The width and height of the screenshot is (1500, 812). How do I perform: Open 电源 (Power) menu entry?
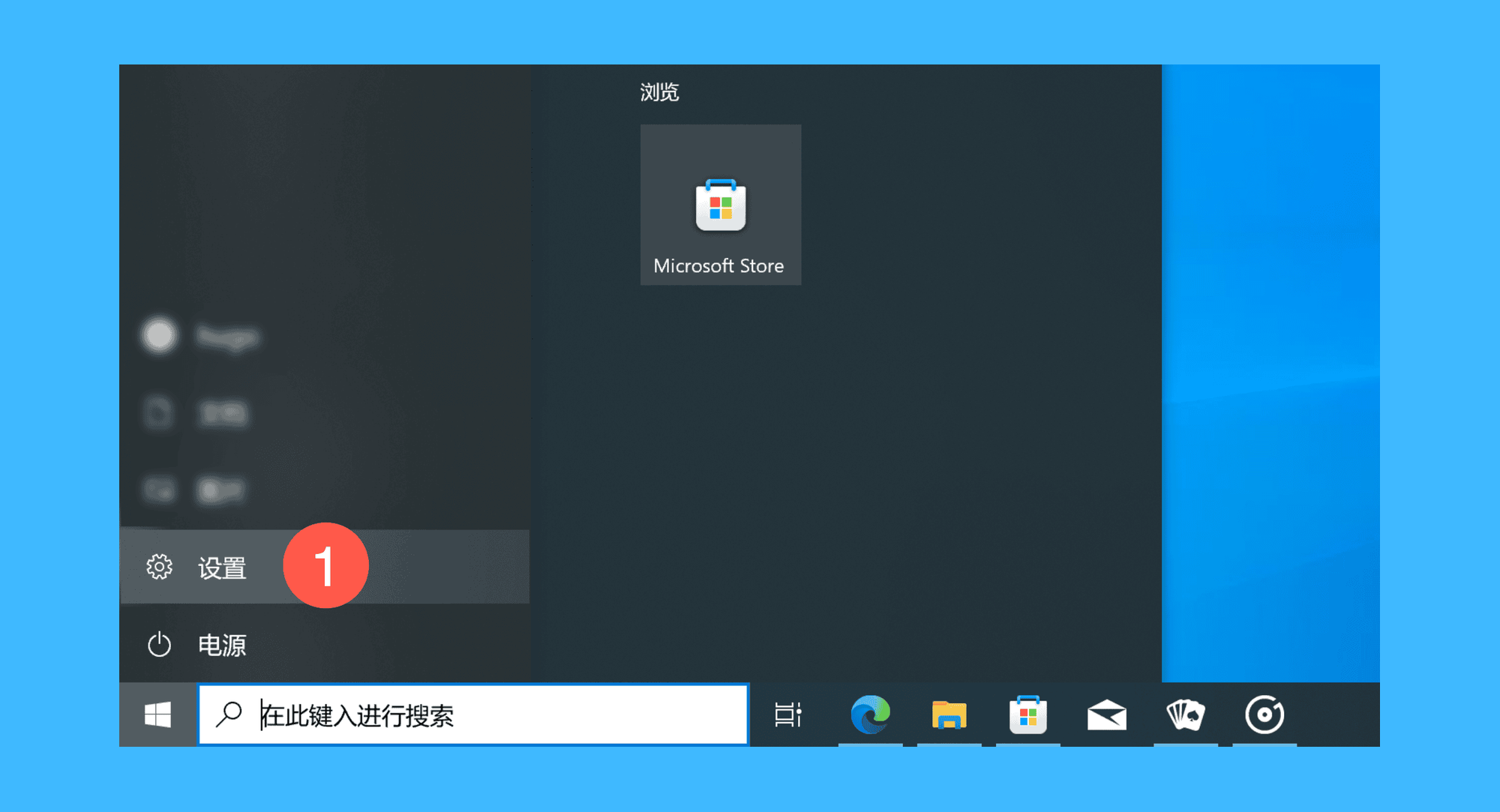pyautogui.click(x=325, y=644)
